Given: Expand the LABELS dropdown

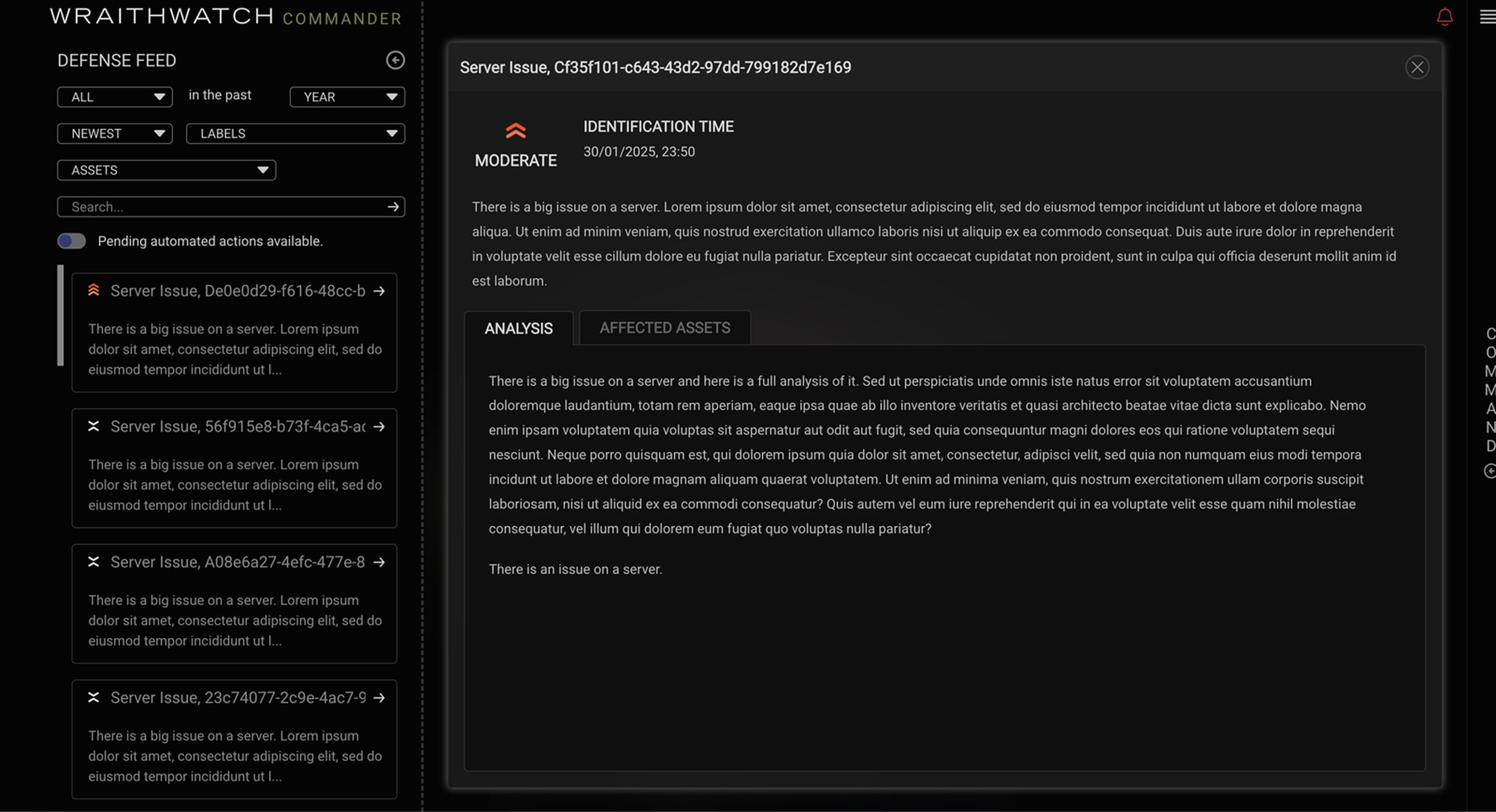Looking at the screenshot, I should [x=295, y=133].
